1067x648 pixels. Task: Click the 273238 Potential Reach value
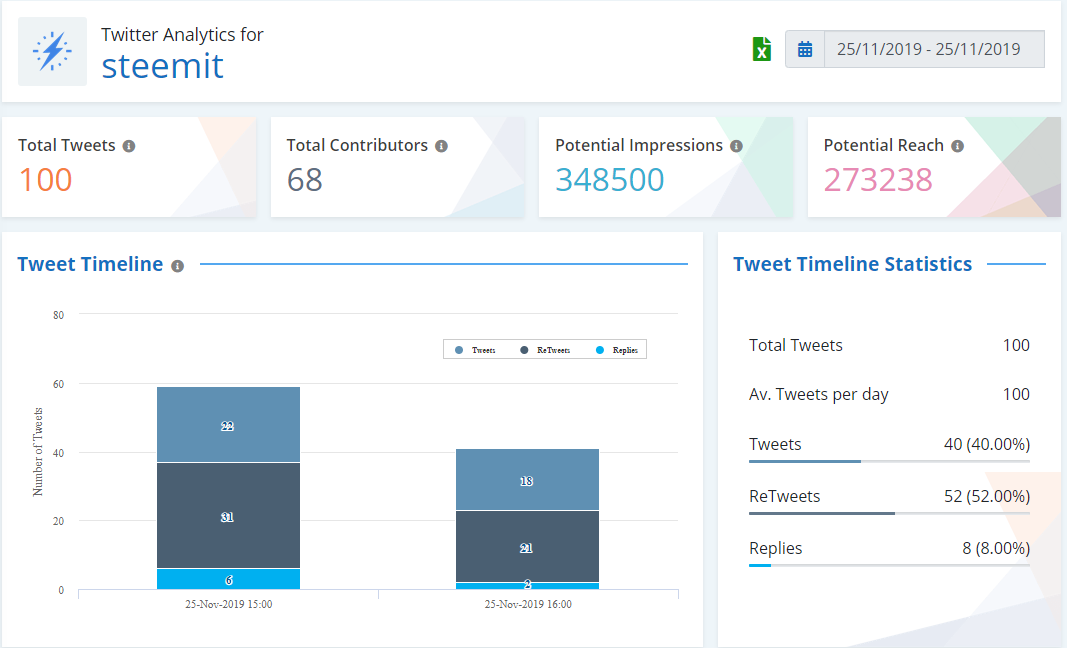point(878,180)
